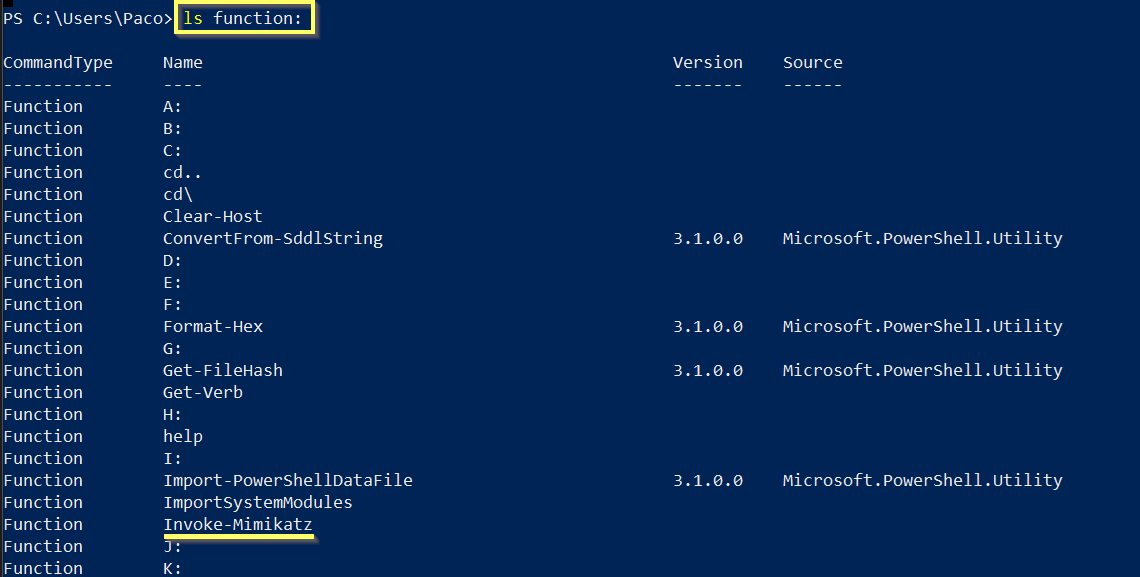Click the Get-FileHash function name
1140x577 pixels.
pos(222,370)
